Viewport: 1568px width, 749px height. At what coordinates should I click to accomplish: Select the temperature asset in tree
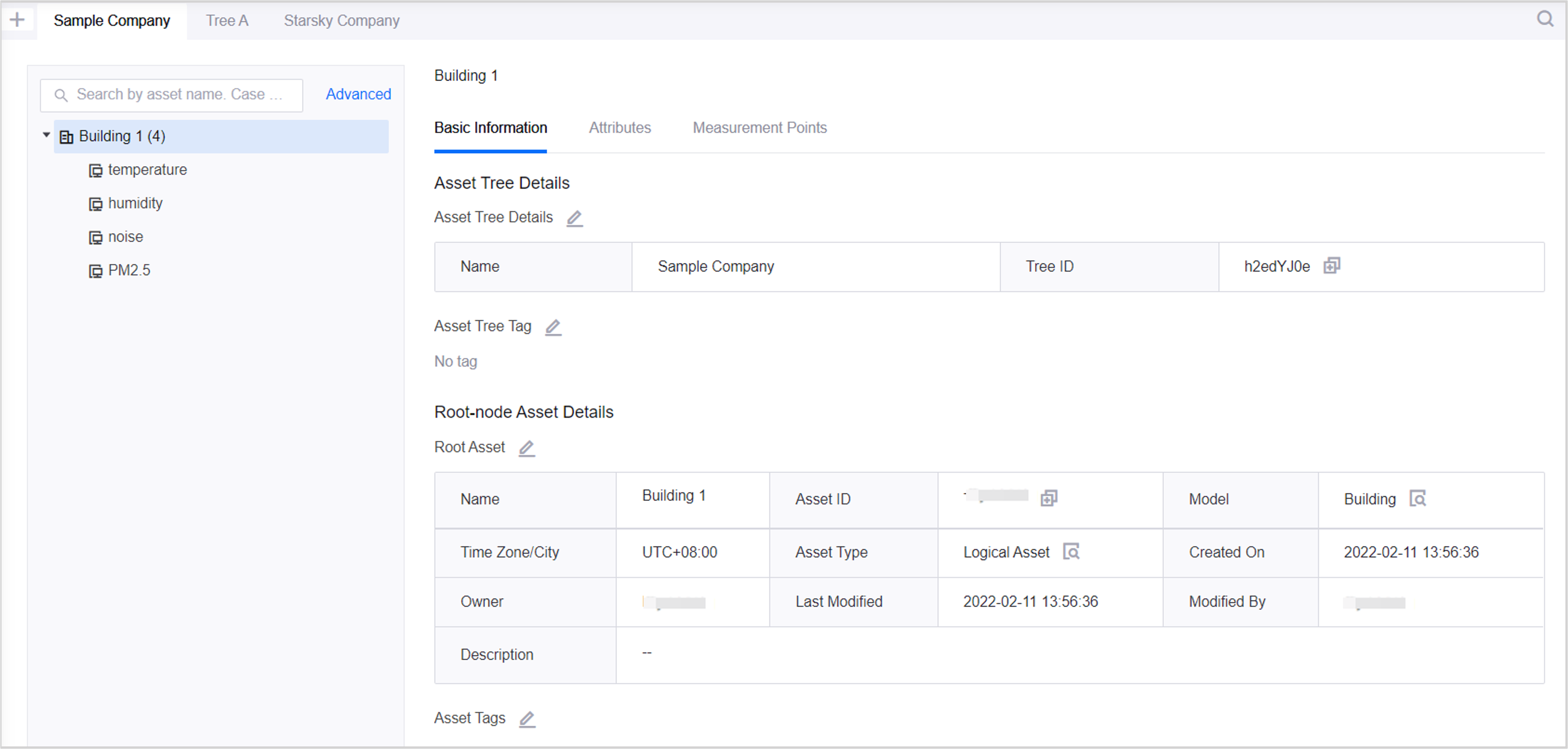pyautogui.click(x=147, y=170)
